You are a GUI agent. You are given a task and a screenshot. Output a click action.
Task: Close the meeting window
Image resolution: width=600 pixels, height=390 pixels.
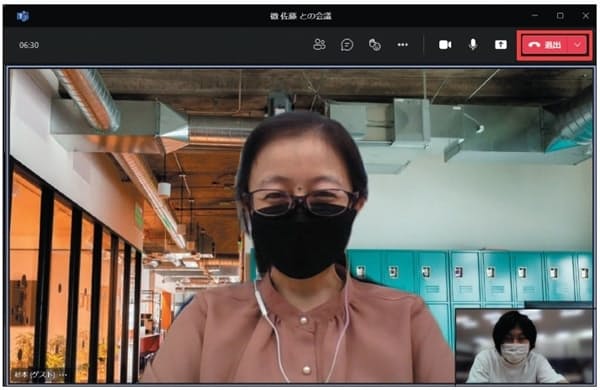click(x=585, y=16)
